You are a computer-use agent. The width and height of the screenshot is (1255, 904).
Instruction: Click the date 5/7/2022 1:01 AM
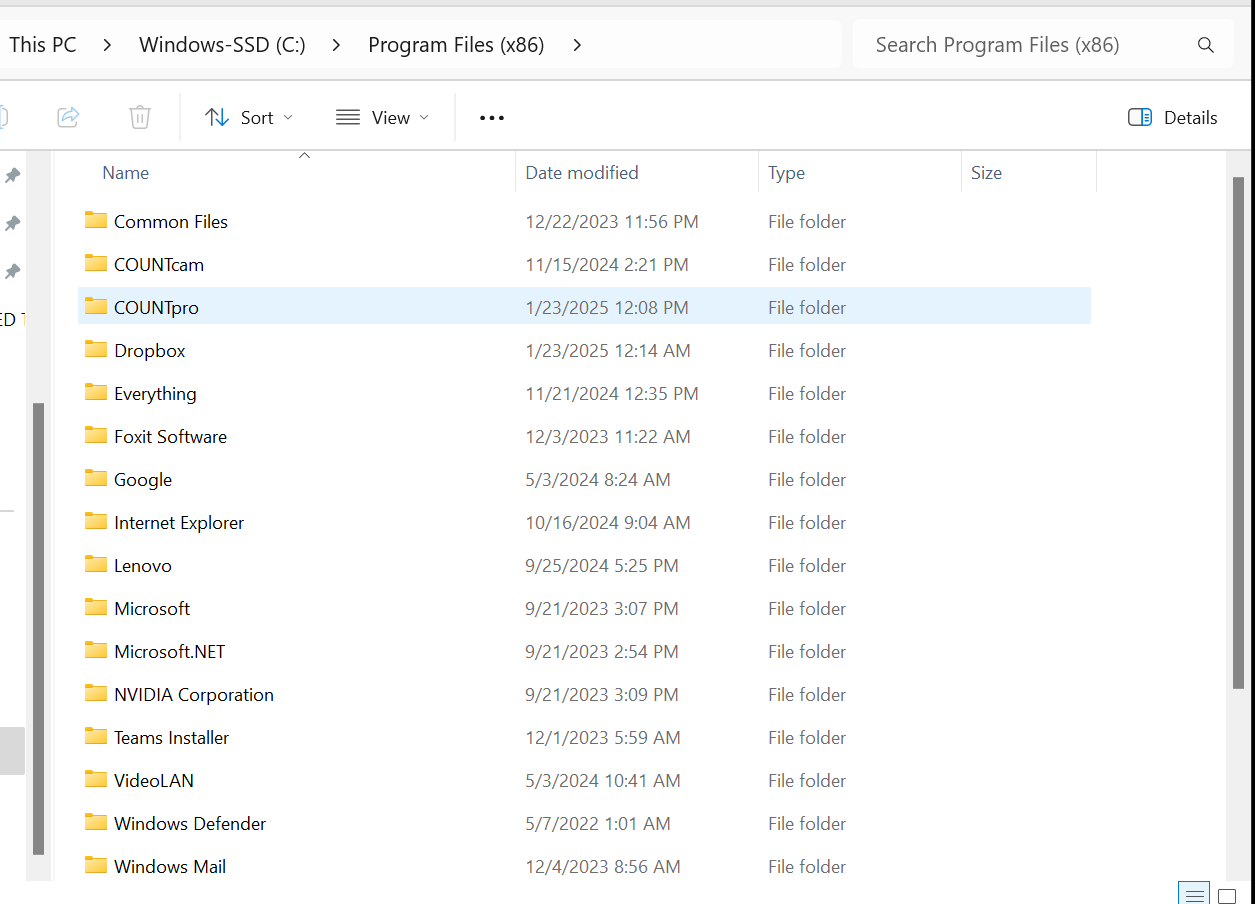(598, 823)
